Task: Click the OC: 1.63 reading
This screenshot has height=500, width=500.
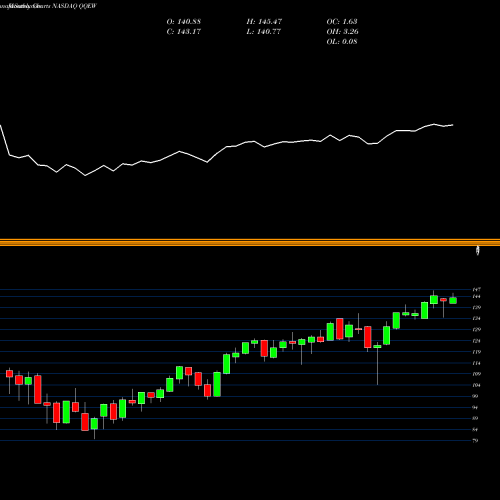Action: pos(342,22)
